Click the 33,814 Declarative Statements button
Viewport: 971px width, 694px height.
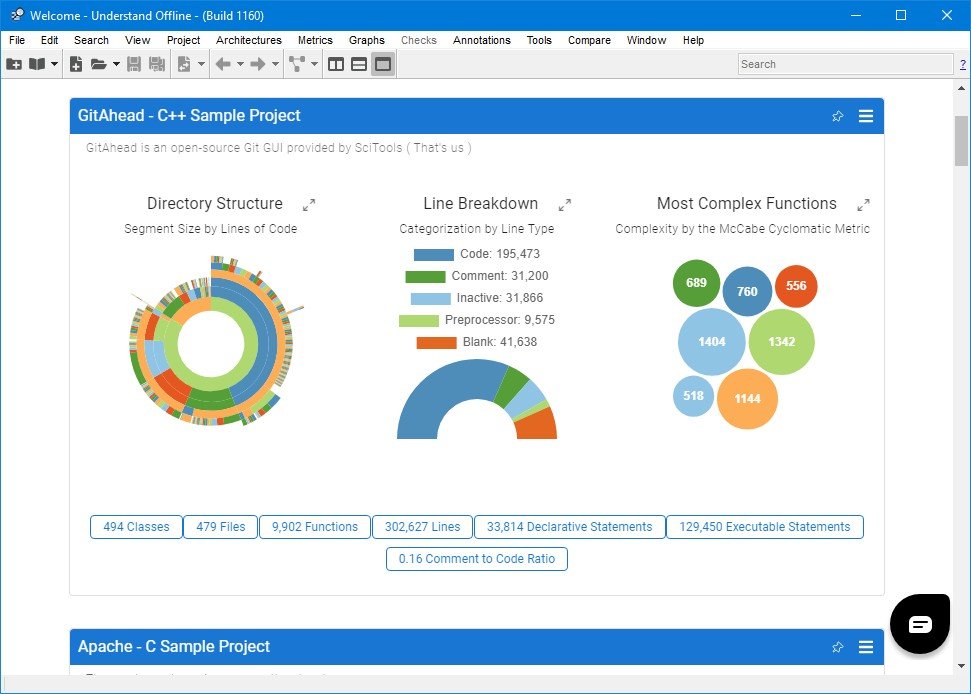(x=570, y=527)
